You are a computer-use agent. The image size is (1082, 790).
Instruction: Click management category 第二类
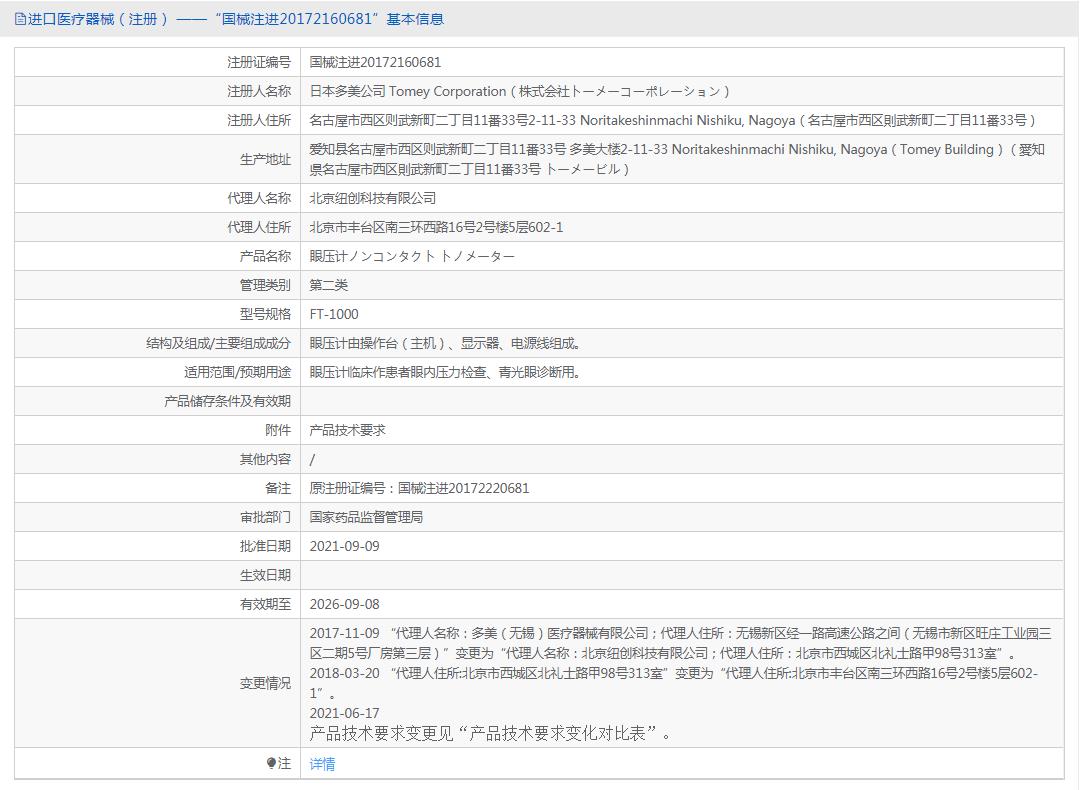[x=328, y=285]
